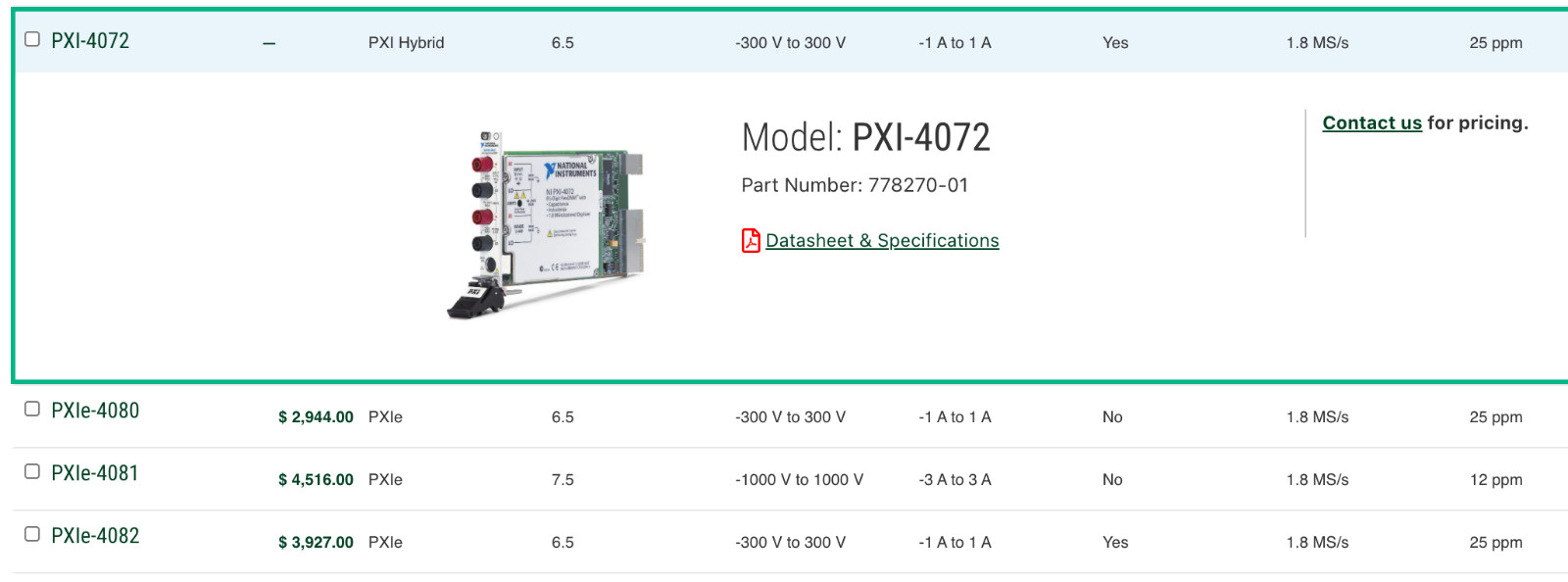Image resolution: width=1568 pixels, height=582 pixels.
Task: Select the PXI-4072 voltage range cell
Action: pyautogui.click(x=791, y=43)
